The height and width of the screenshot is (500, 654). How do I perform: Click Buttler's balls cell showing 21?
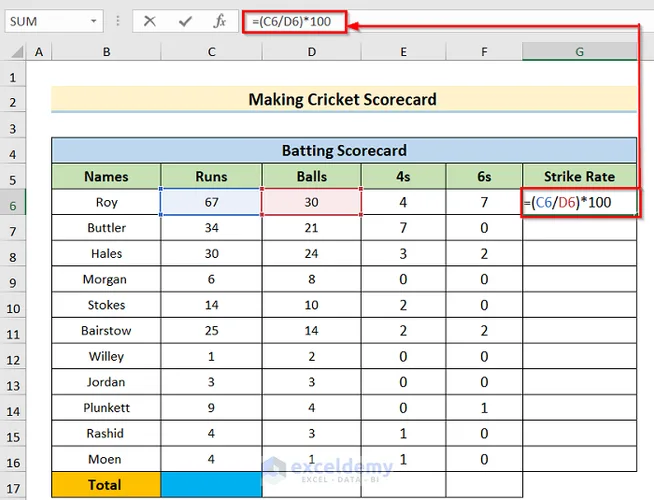(312, 228)
